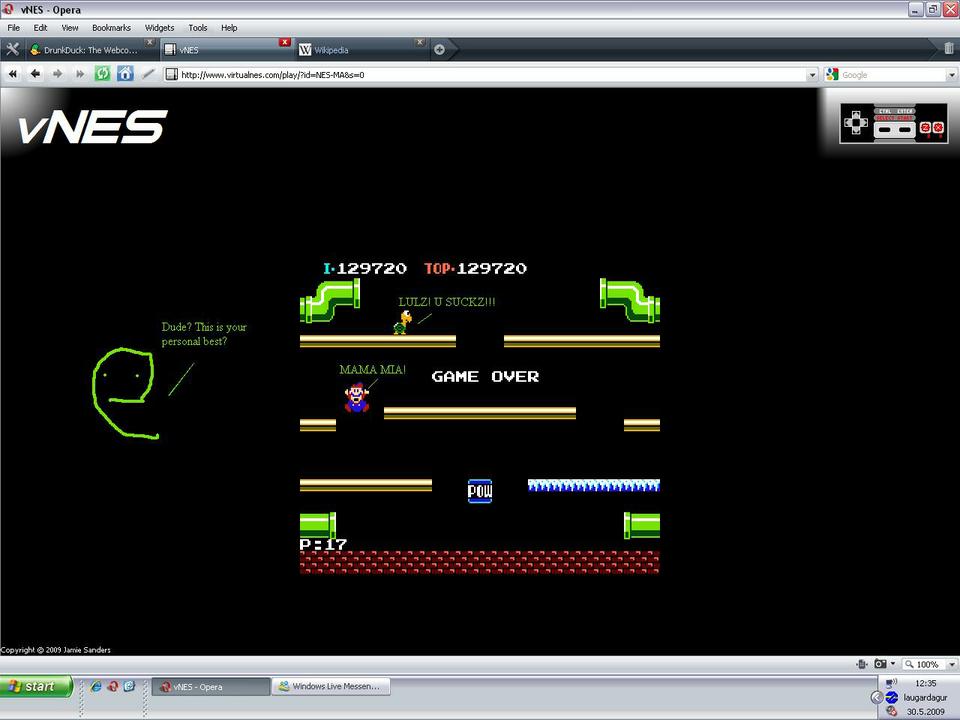Launch Internet Explorer from quick launch
960x720 pixels.
(x=96, y=686)
